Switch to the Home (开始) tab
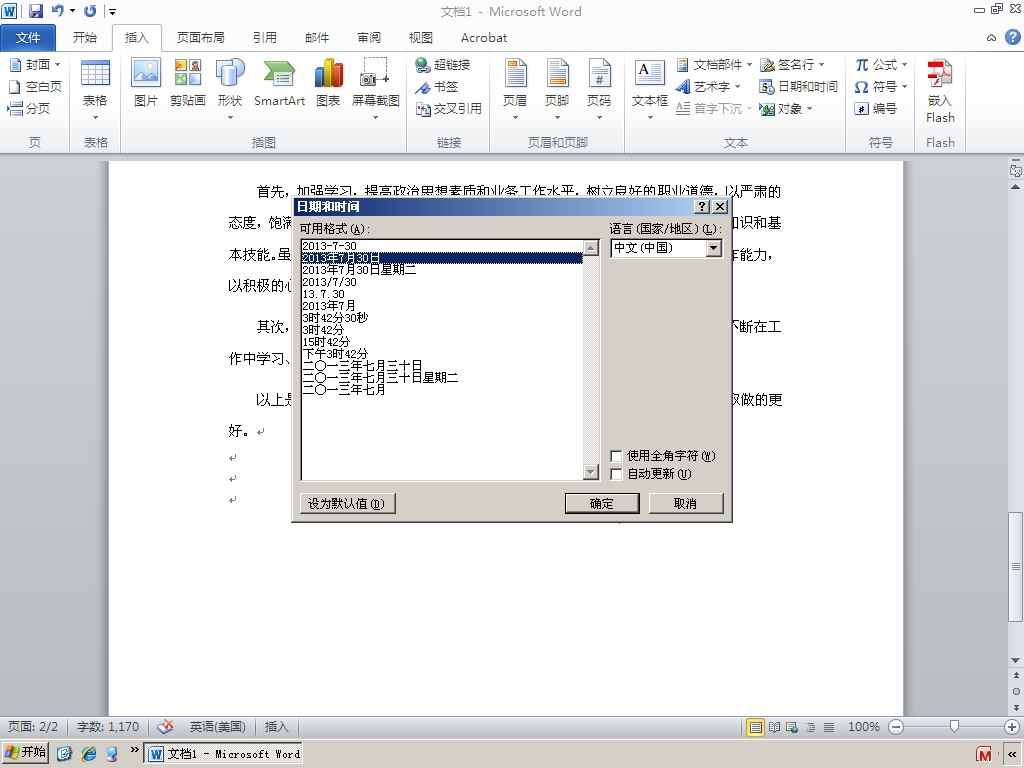Viewport: 1024px width, 768px height. coord(85,37)
